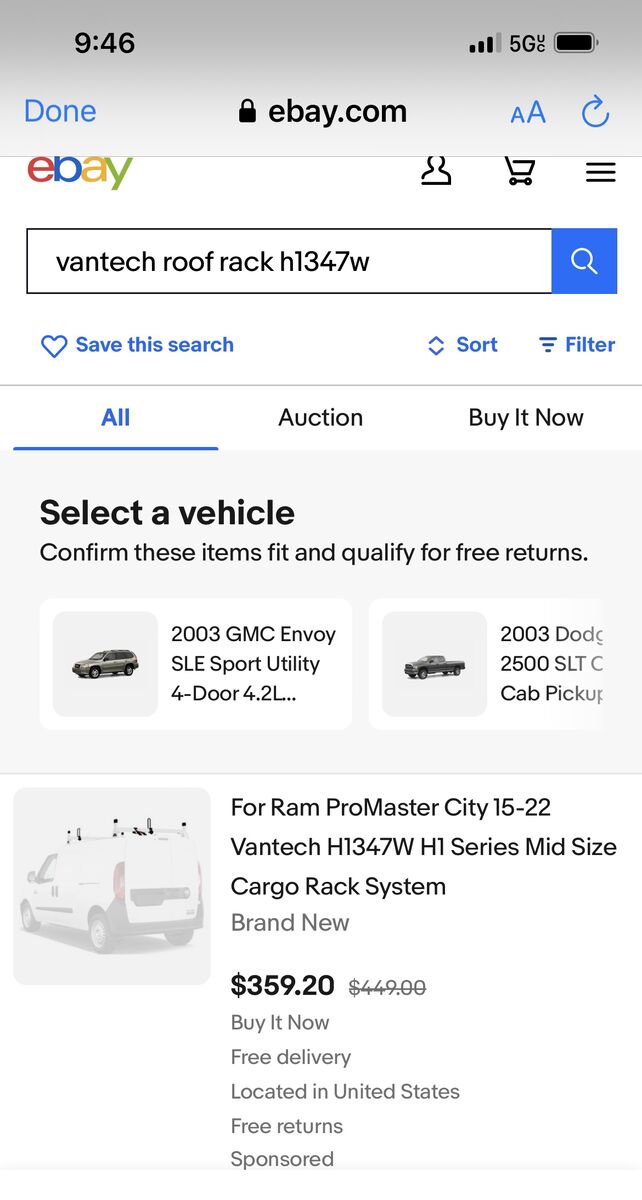642x1200 pixels.
Task: Tap Done to close browser view
Action: [x=60, y=111]
